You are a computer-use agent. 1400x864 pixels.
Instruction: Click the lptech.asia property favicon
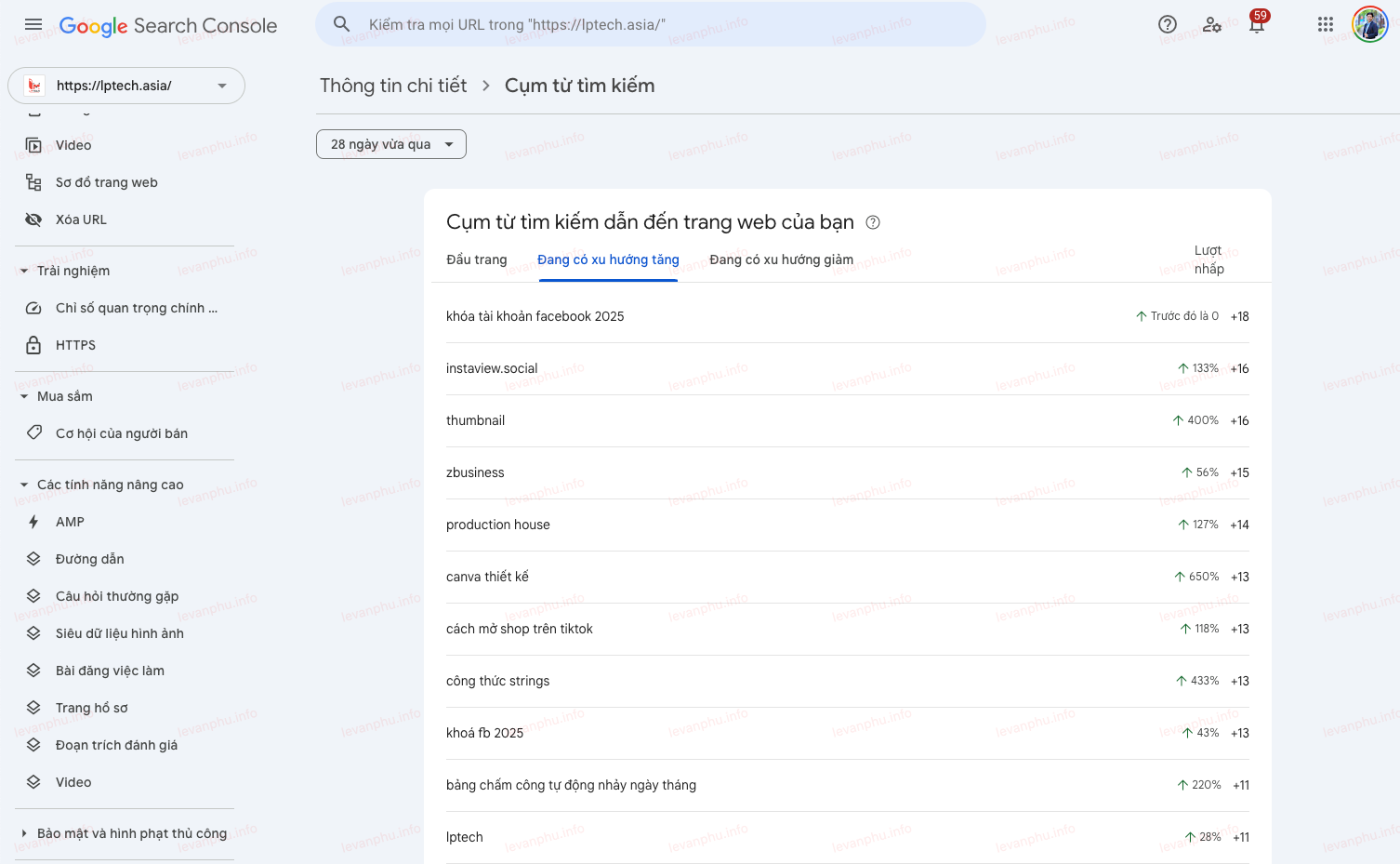pos(34,86)
